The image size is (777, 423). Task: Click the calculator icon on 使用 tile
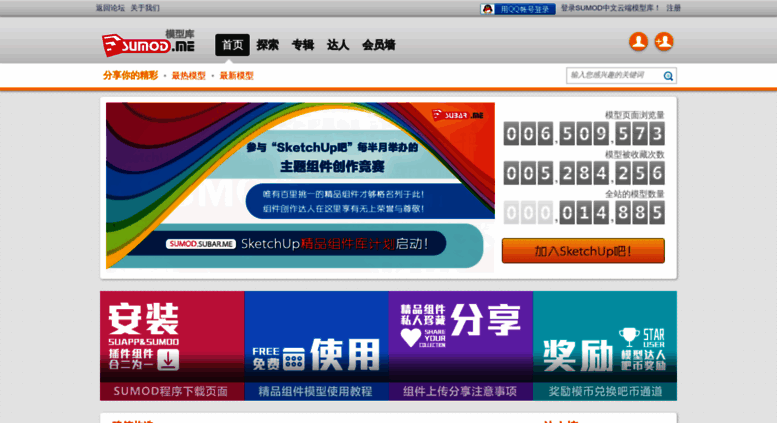pos(293,359)
